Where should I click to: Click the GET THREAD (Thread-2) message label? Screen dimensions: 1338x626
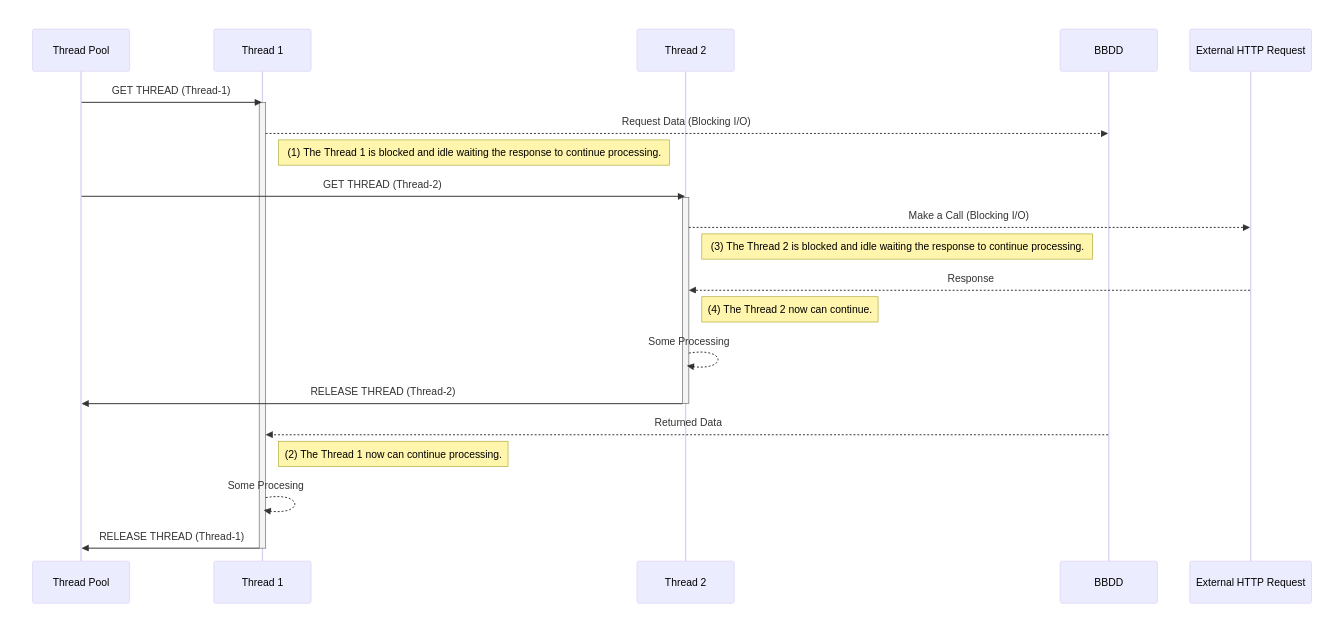pyautogui.click(x=381, y=184)
